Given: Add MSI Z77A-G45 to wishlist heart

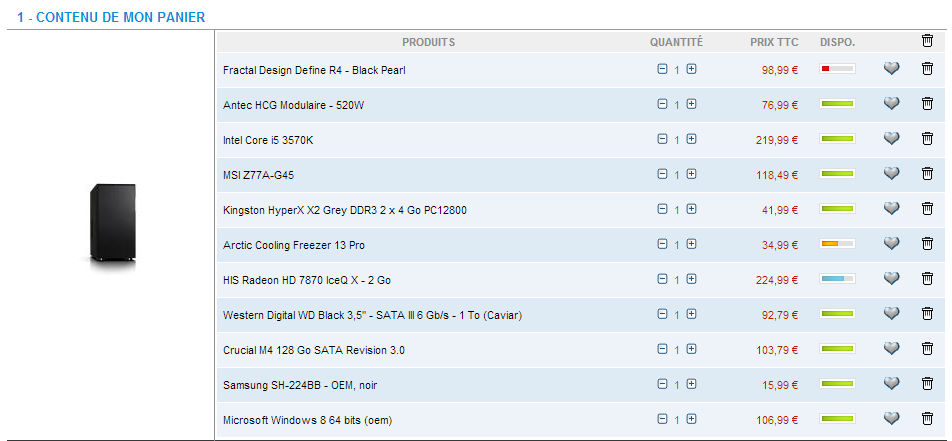Looking at the screenshot, I should (892, 174).
